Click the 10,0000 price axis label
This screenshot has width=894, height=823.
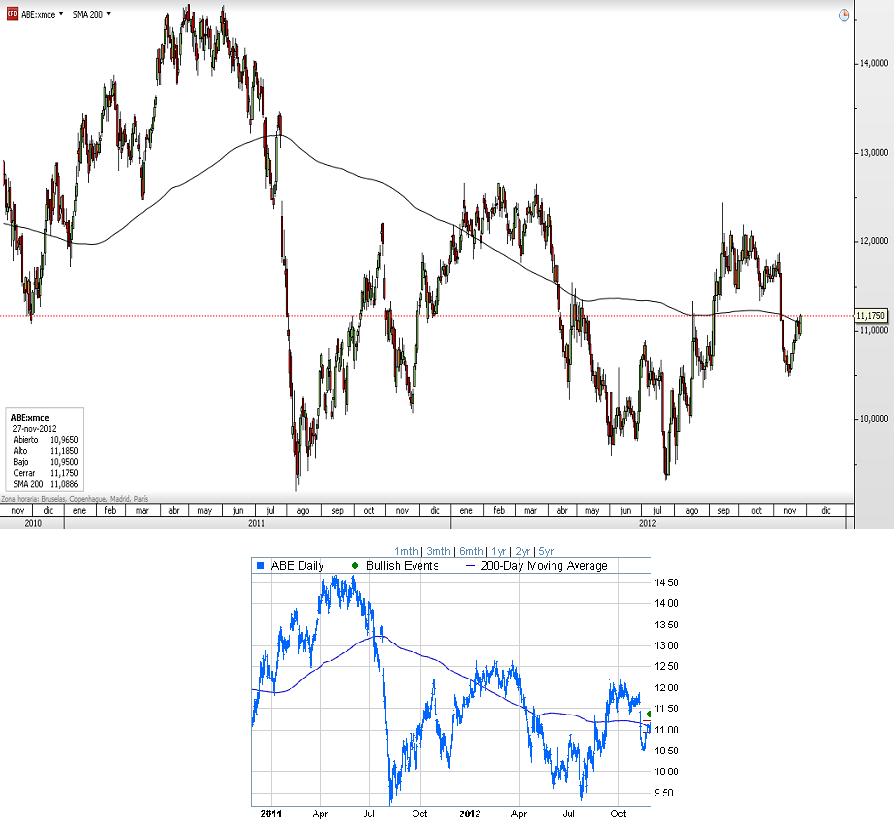874,419
